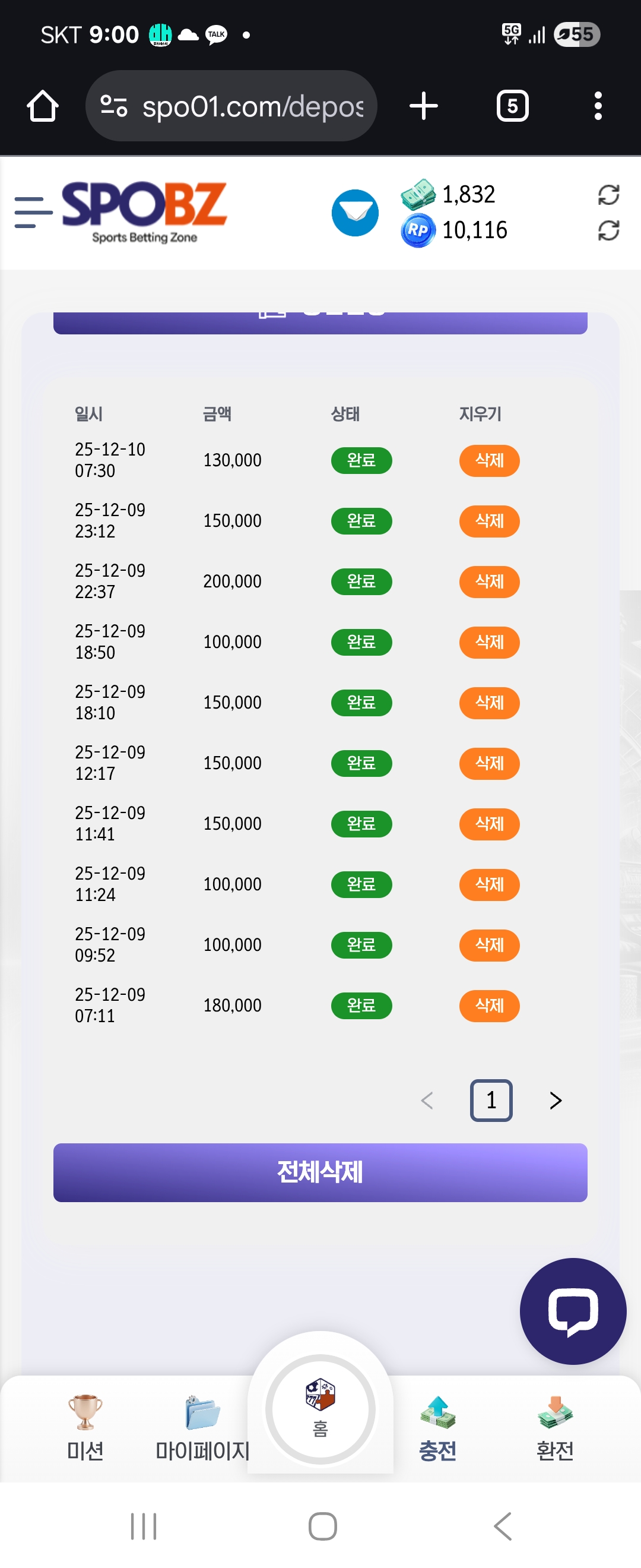The width and height of the screenshot is (641, 1568).
Task: Open the blue message envelope icon
Action: [354, 213]
